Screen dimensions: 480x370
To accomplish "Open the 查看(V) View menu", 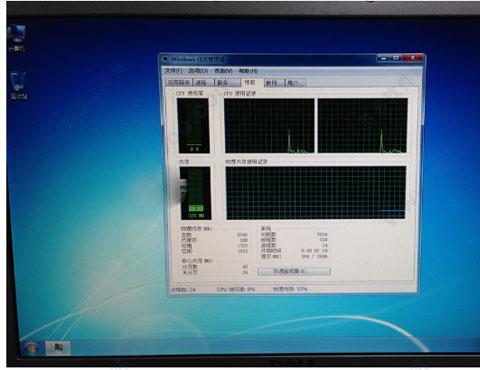I will point(223,71).
